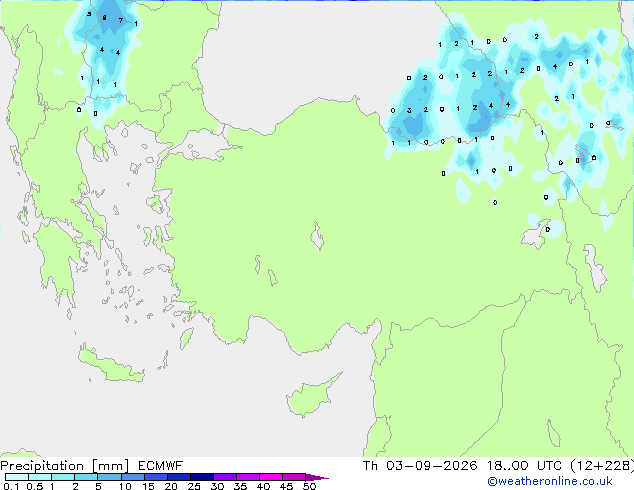The width and height of the screenshot is (634, 490).
Task: Click the "7" precipitation value on map
Action: [120, 20]
